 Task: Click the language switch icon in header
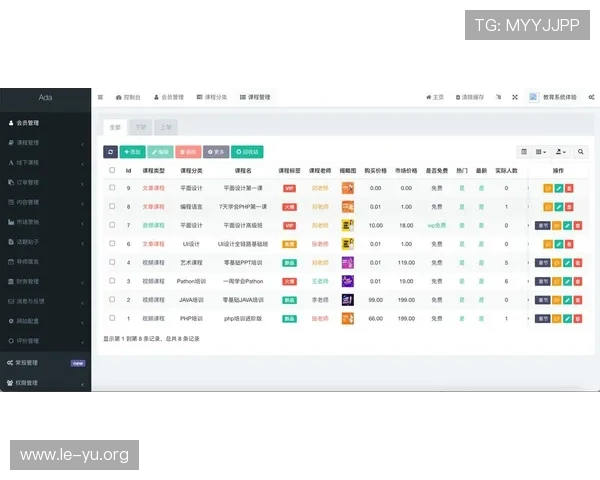point(498,97)
